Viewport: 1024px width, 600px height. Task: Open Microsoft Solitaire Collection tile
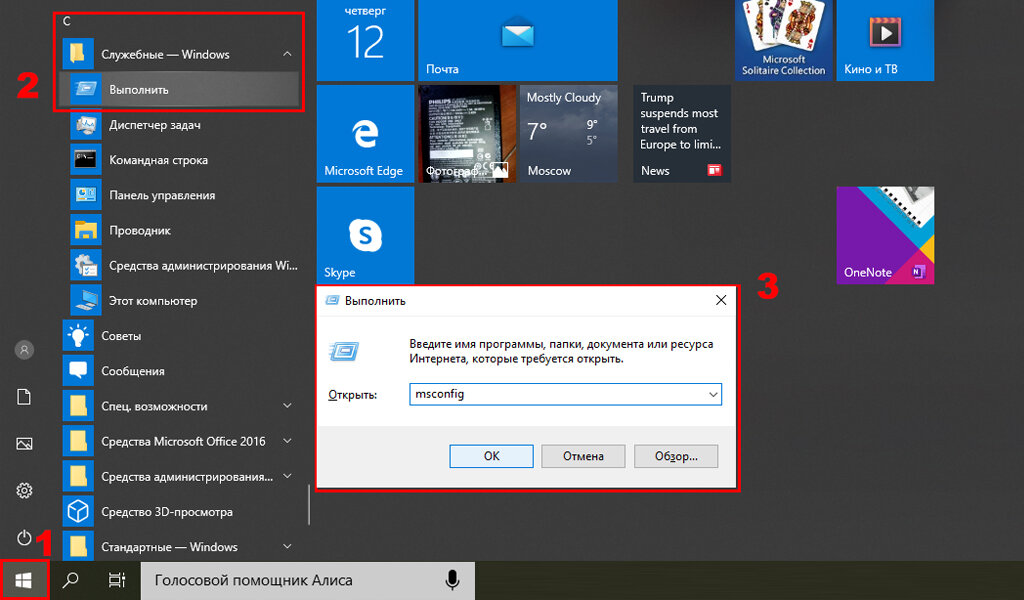click(784, 40)
